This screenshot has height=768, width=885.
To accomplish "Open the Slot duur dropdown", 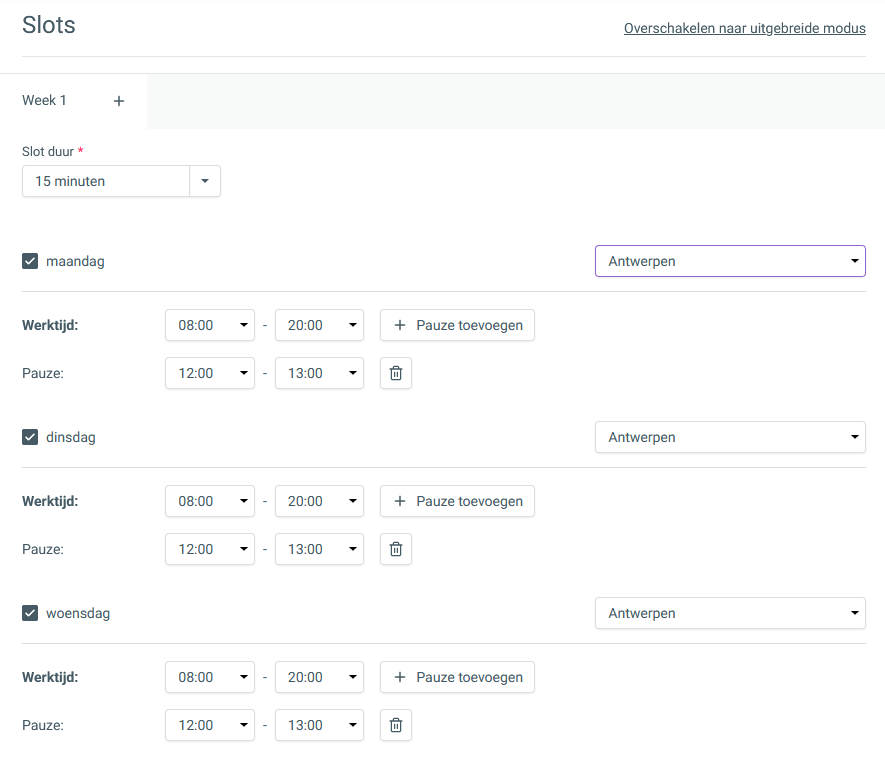I will pyautogui.click(x=121, y=181).
